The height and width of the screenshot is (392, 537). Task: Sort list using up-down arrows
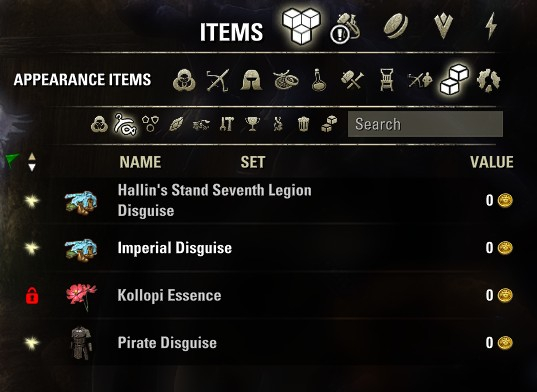pos(32,162)
